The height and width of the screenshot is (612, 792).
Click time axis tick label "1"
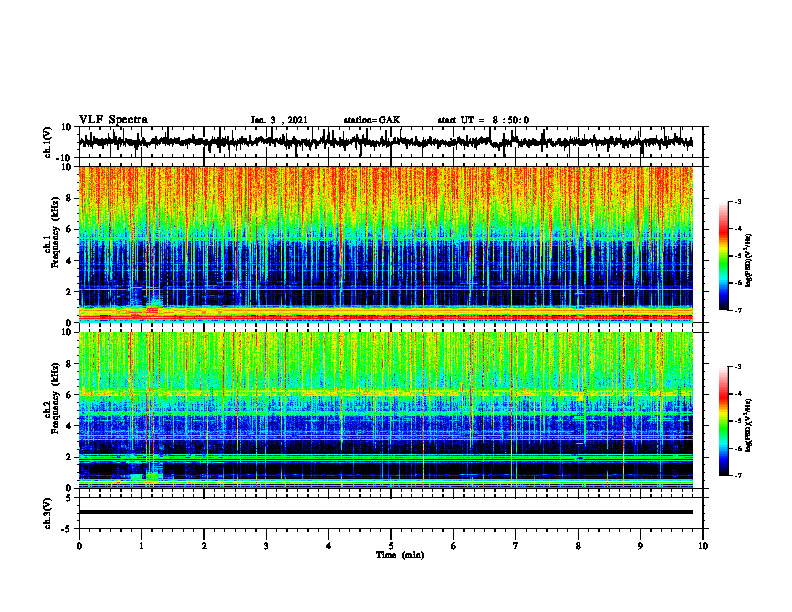coord(141,546)
